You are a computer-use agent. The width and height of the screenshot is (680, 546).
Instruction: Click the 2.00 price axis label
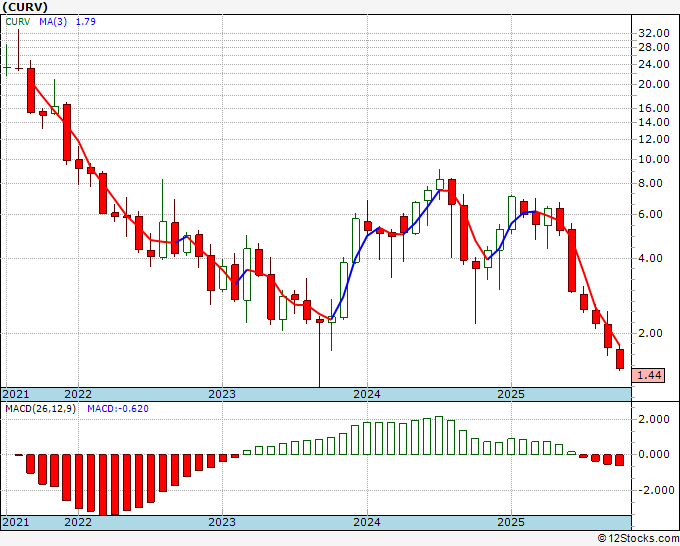click(651, 333)
